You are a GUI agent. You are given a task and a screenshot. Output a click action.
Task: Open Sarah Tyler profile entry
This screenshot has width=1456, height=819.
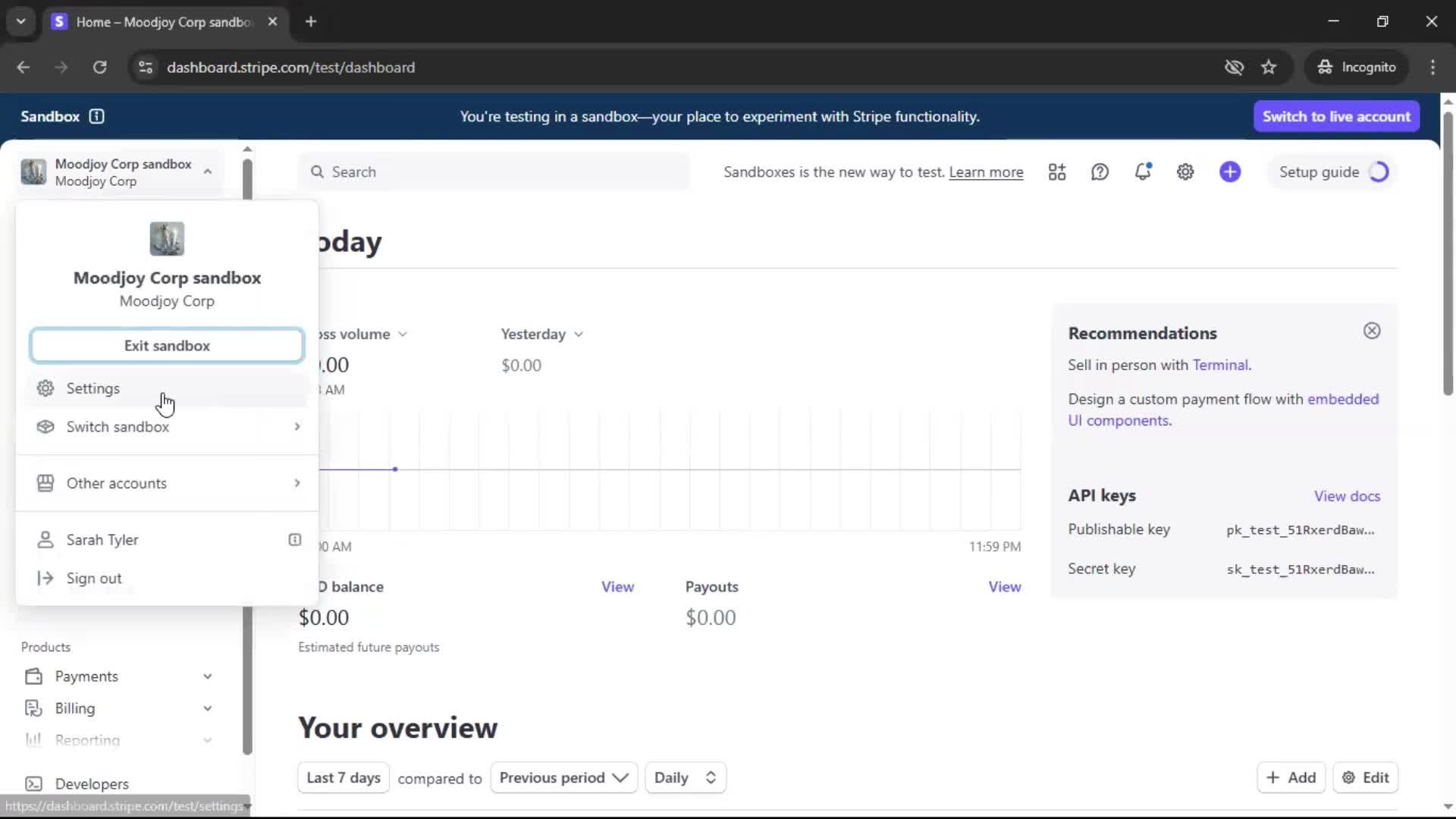[x=167, y=540]
